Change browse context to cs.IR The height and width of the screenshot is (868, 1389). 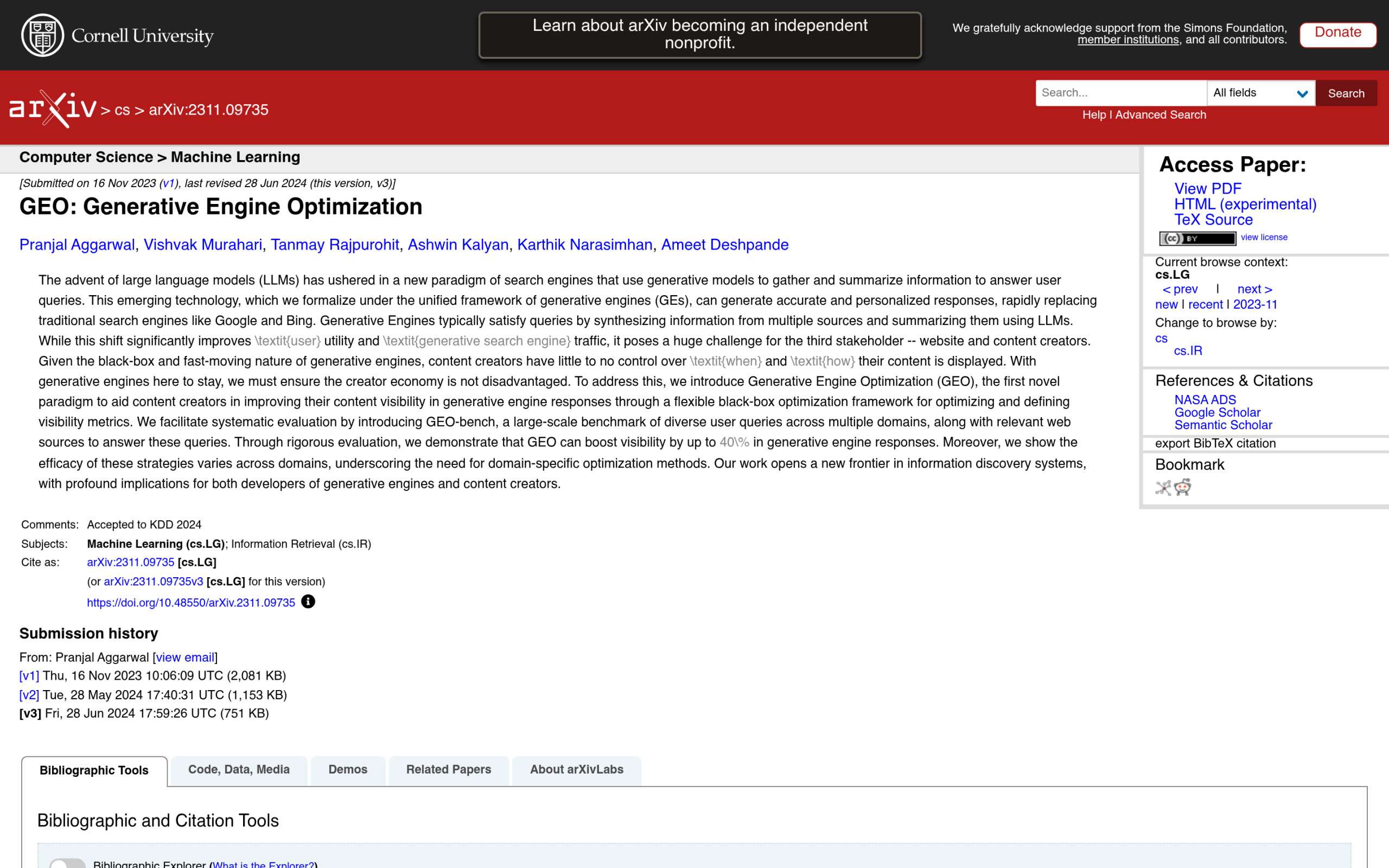pyautogui.click(x=1188, y=351)
